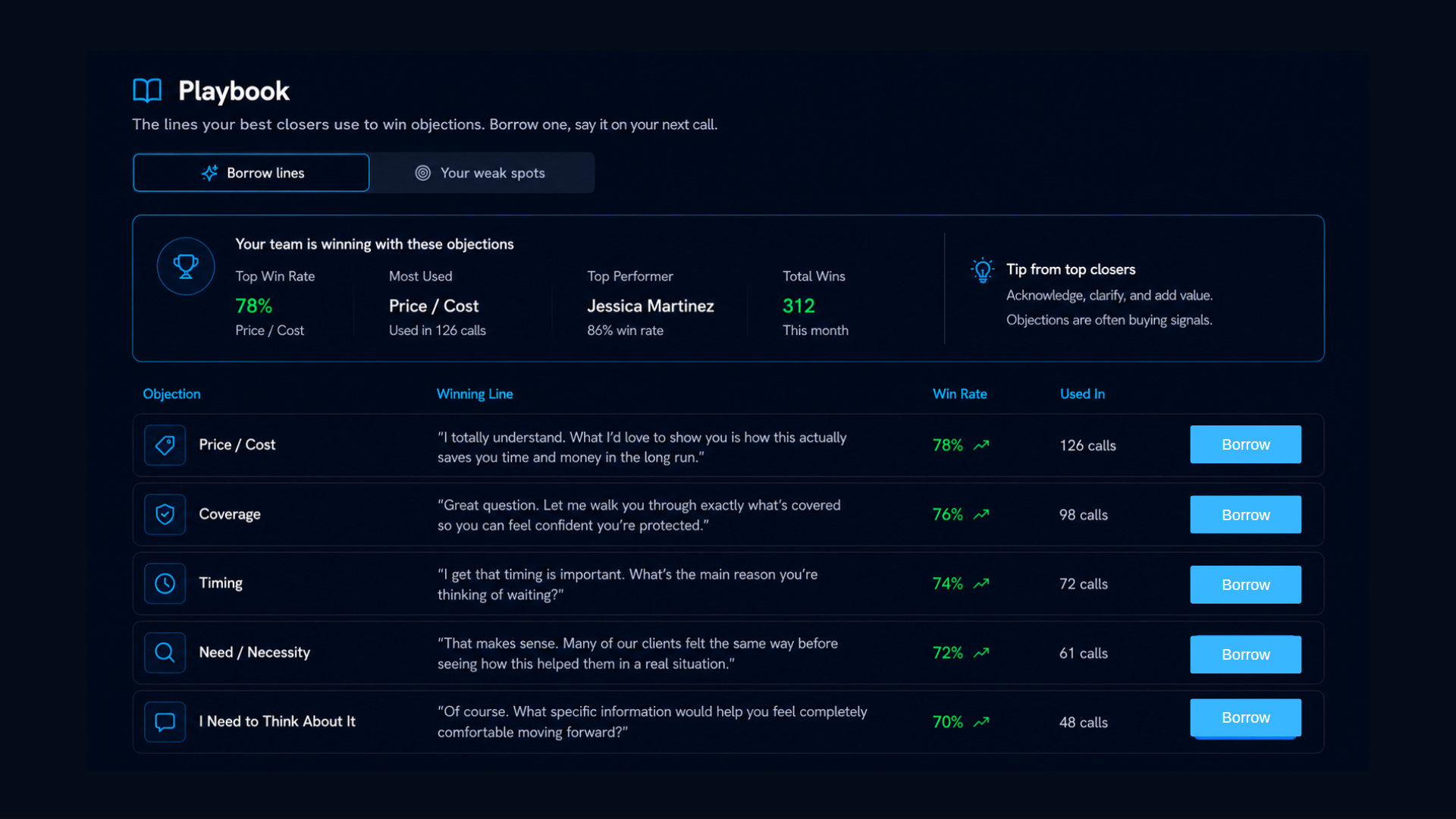Viewport: 1456px width, 819px height.
Task: Click the shield icon for Coverage
Action: 165,514
